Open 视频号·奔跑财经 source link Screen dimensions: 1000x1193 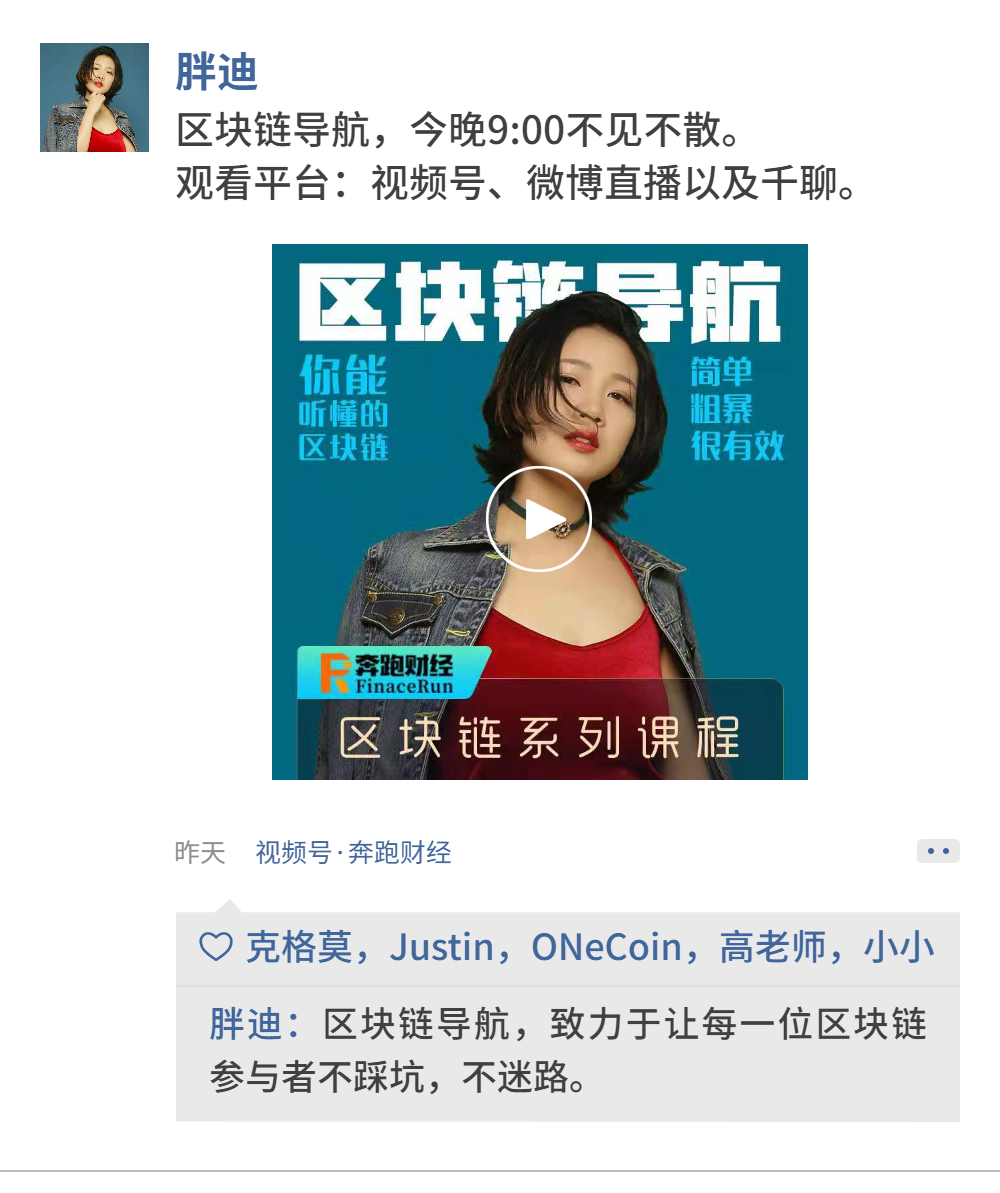pyautogui.click(x=353, y=852)
